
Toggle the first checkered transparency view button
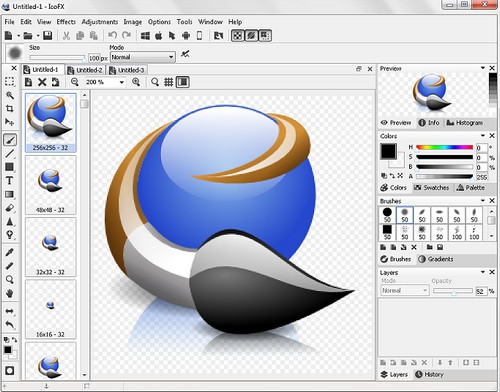click(237, 36)
